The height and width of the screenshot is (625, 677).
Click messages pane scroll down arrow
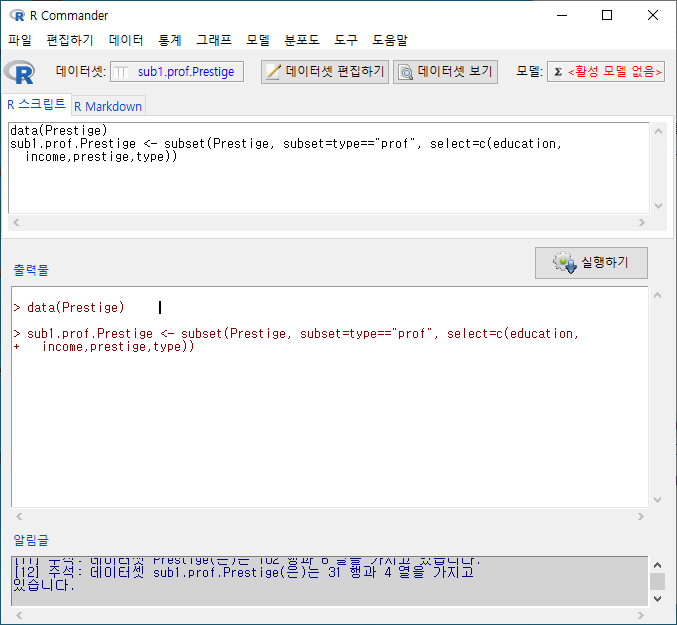(658, 599)
